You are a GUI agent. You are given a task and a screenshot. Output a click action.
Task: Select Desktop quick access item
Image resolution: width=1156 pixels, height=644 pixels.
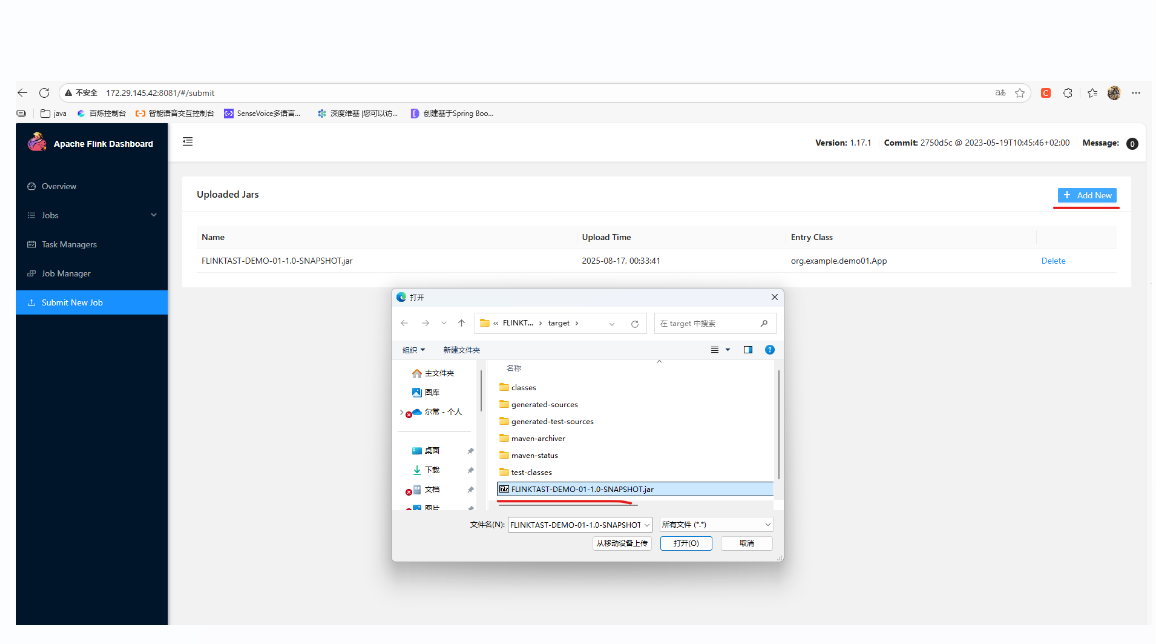426,451
